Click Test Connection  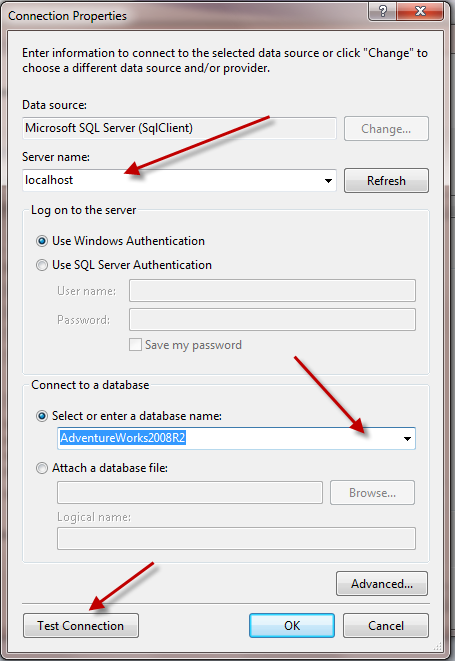(x=81, y=626)
